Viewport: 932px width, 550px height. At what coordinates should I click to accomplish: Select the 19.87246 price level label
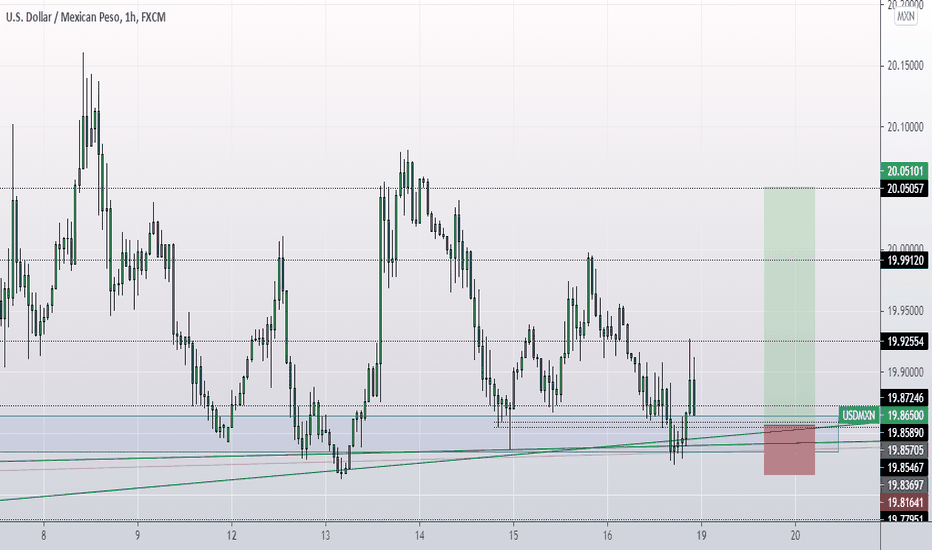point(904,398)
